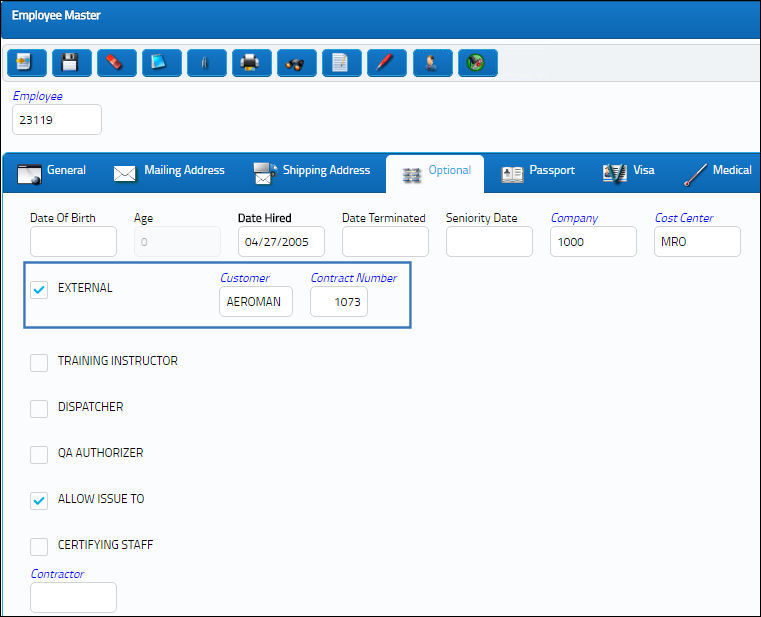Click the Company label link
Screen dimensions: 761x617
point(574,218)
